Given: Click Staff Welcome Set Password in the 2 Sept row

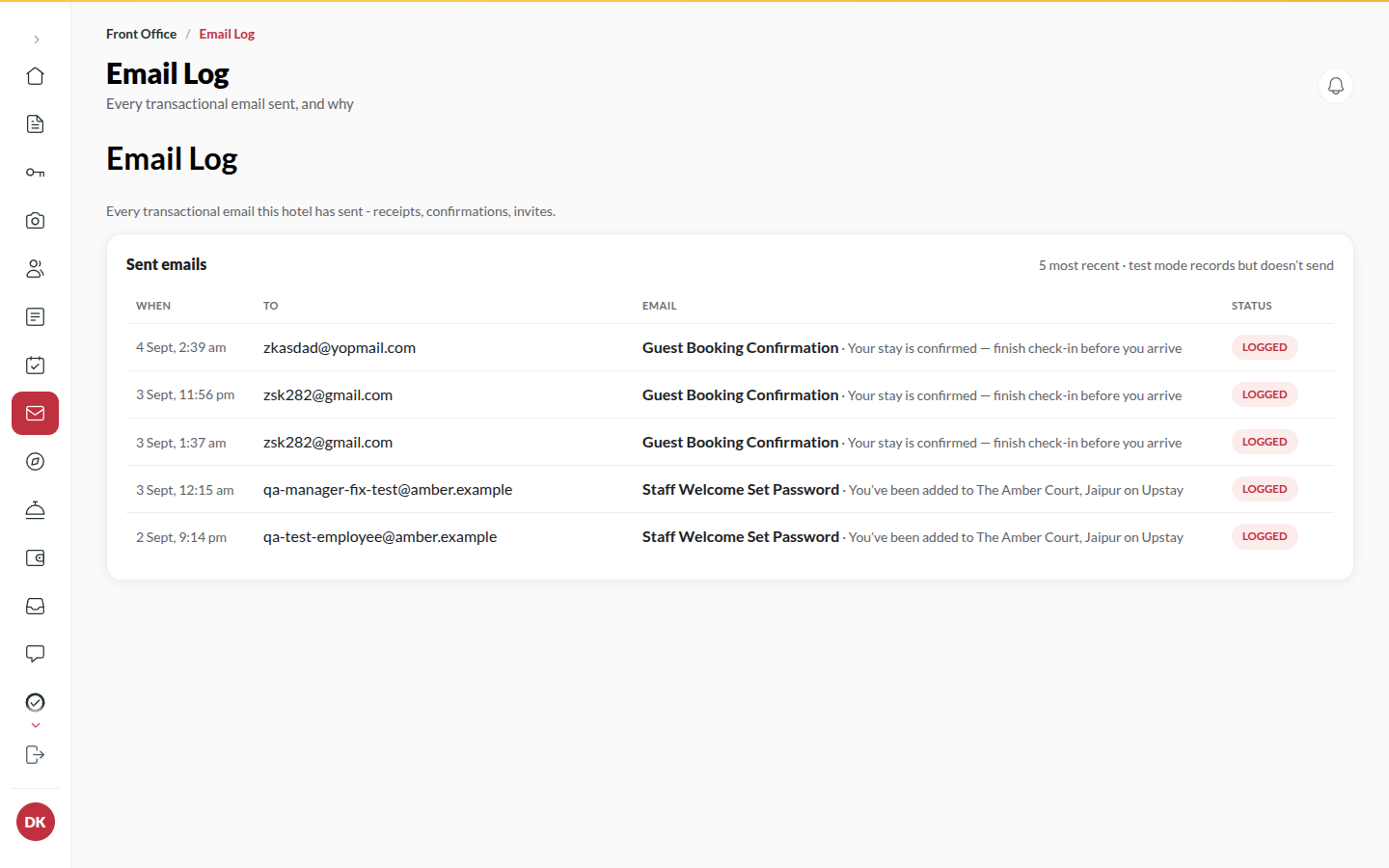Looking at the screenshot, I should pyautogui.click(x=741, y=537).
